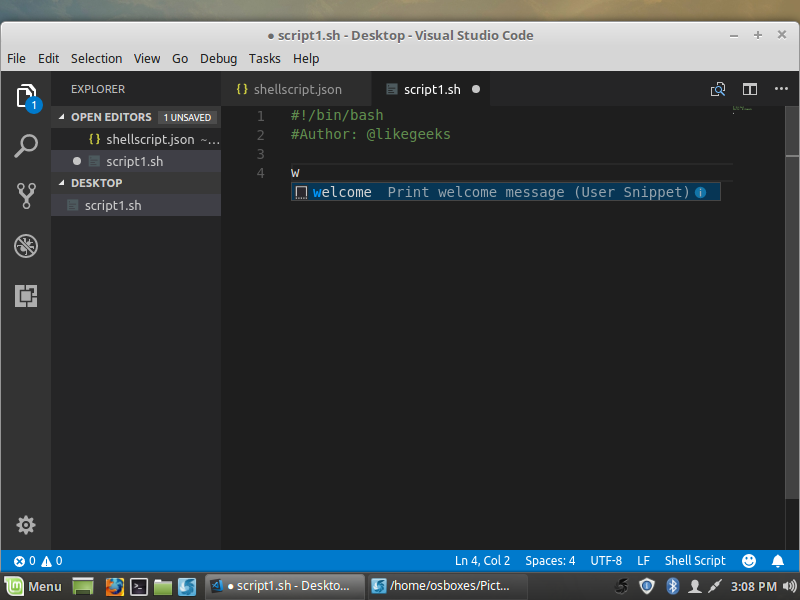The height and width of the screenshot is (600, 800).
Task: Change indentation via Spaces: 4
Action: (550, 561)
